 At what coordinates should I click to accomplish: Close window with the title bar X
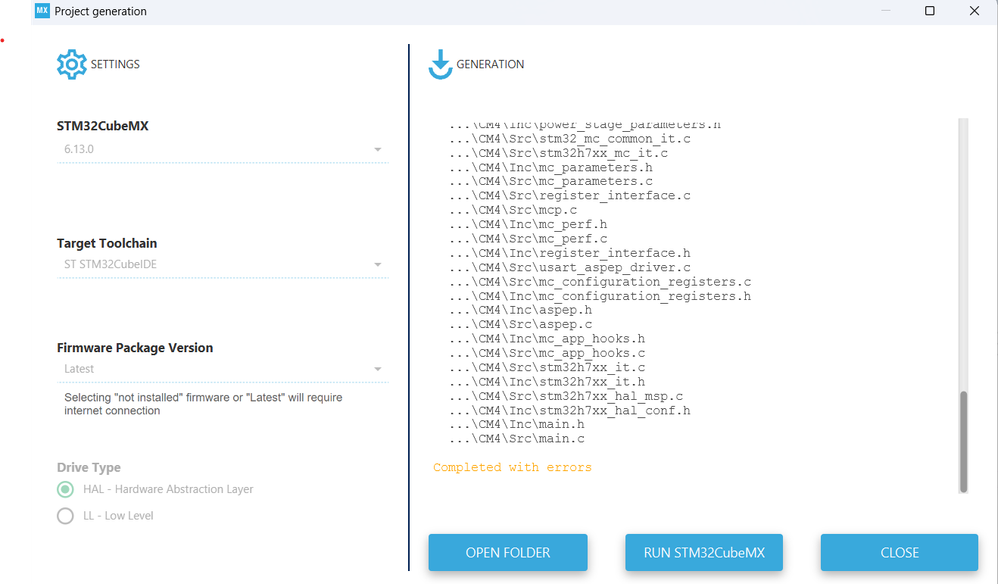click(974, 11)
